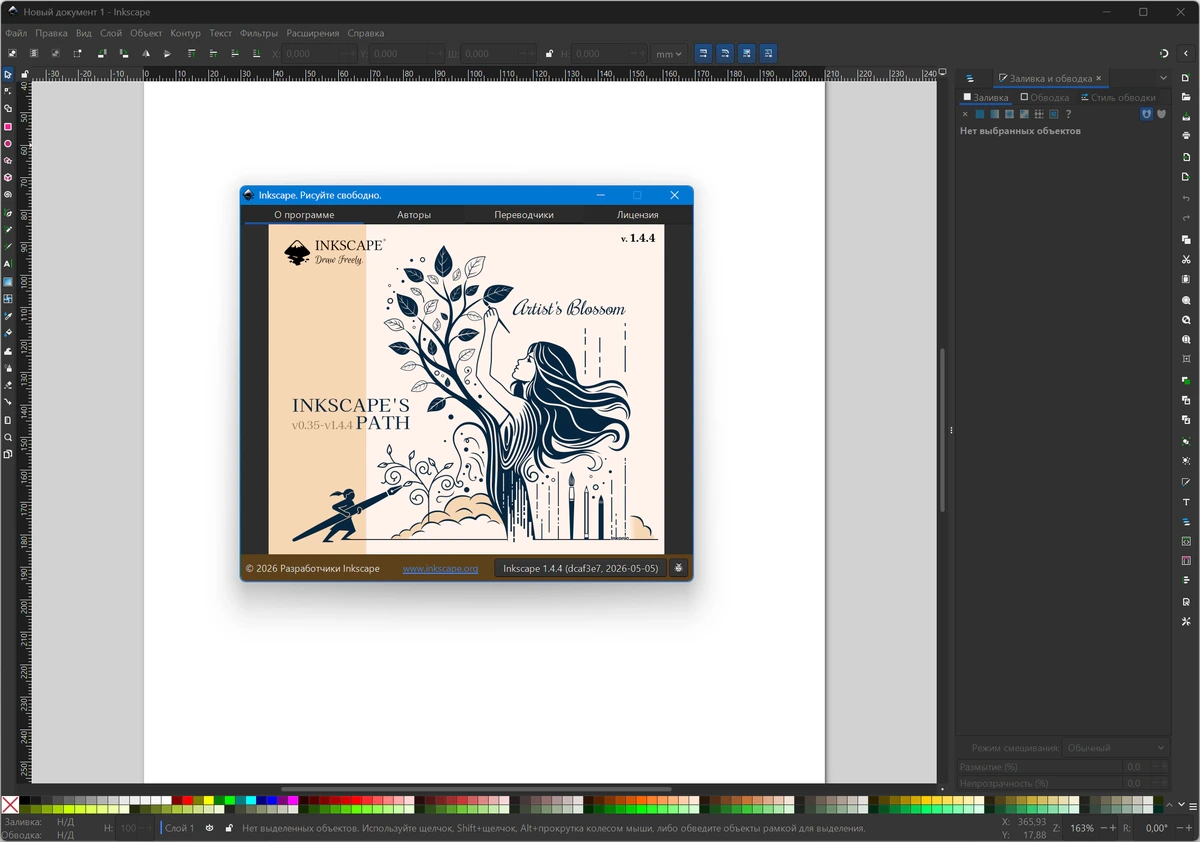
Task: Toggle fourth transform-affect button (move patterns)
Action: point(768,54)
